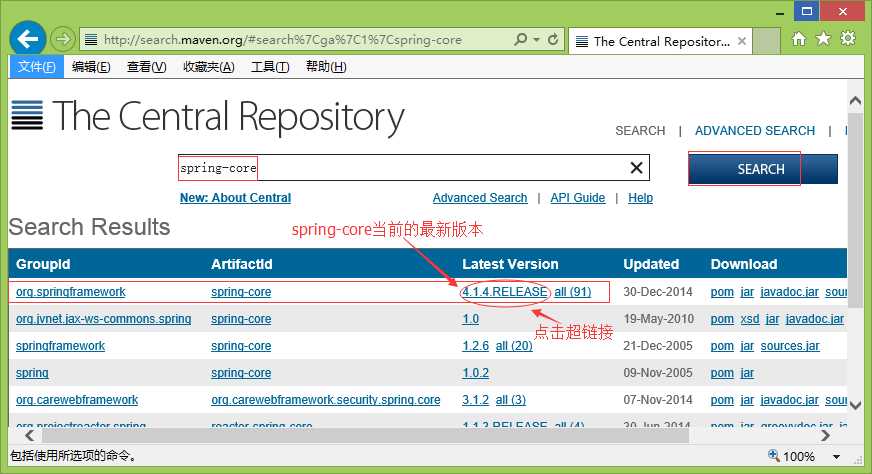The image size is (872, 474).
Task: Open the Help link
Action: click(x=640, y=198)
